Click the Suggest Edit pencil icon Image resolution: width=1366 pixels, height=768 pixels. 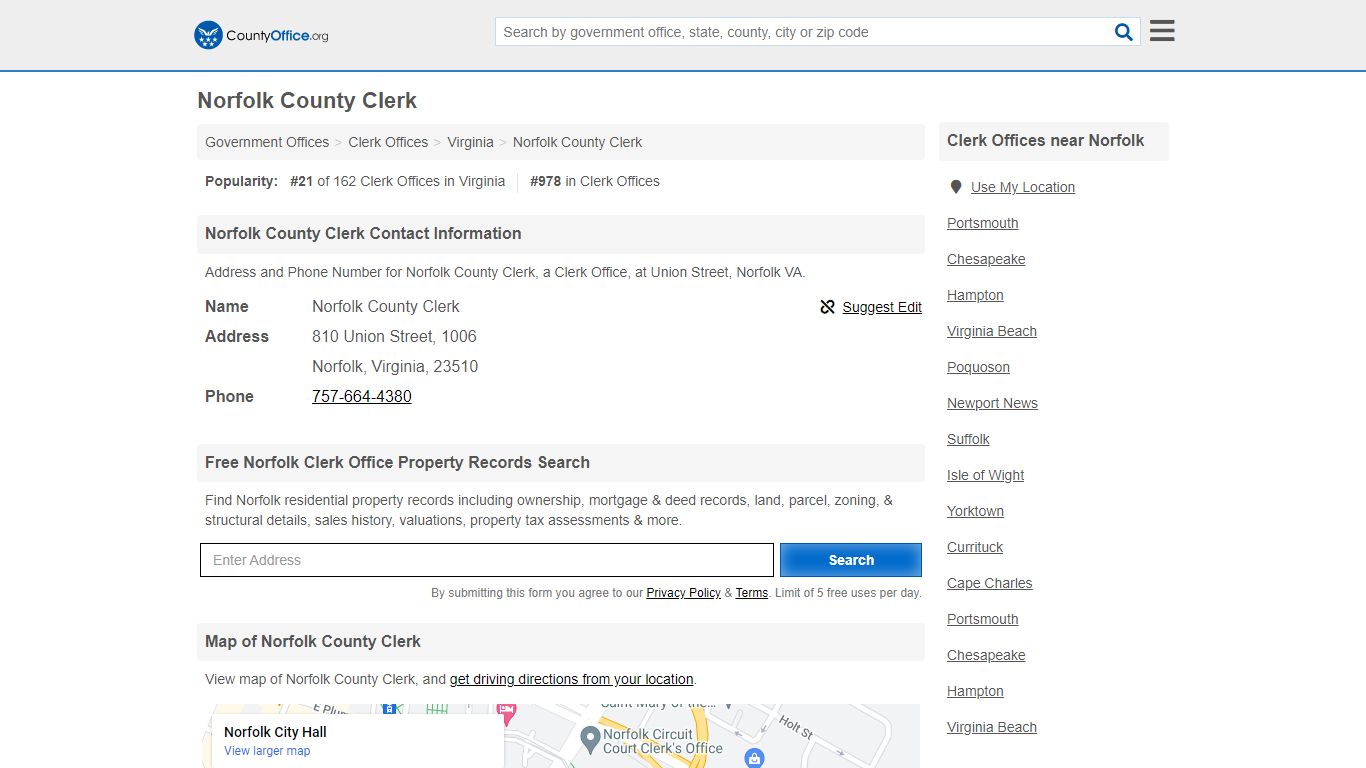(x=827, y=307)
